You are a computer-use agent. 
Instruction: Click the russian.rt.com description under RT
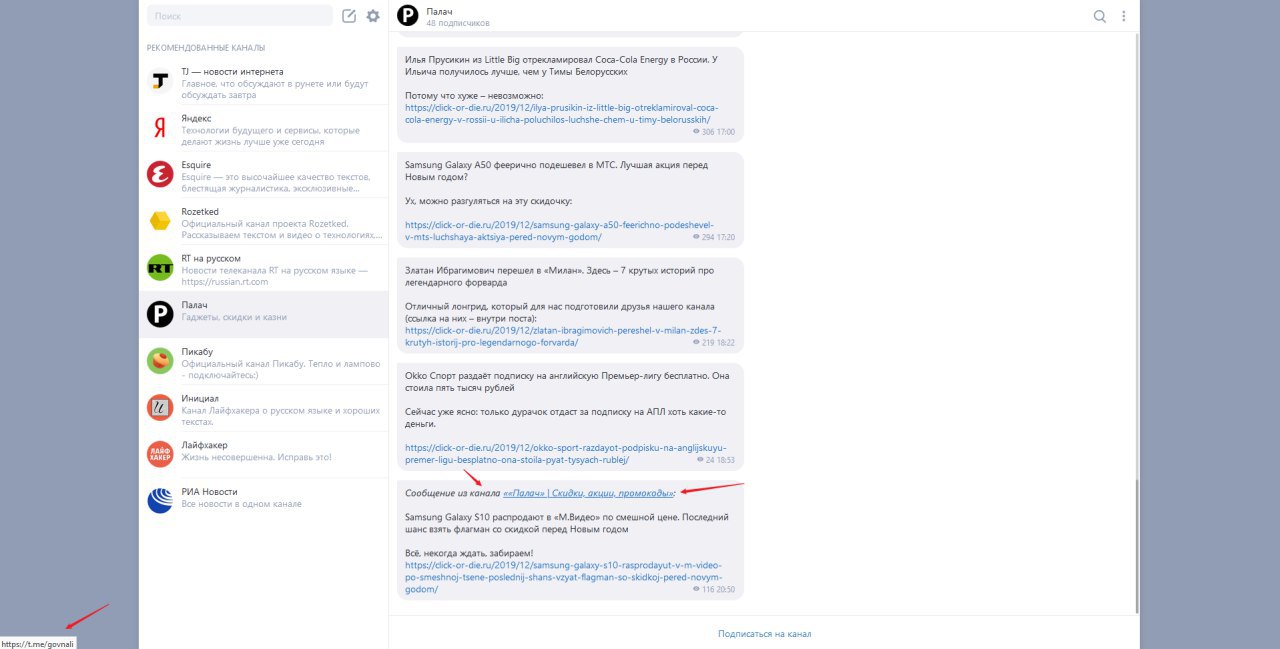tap(225, 282)
